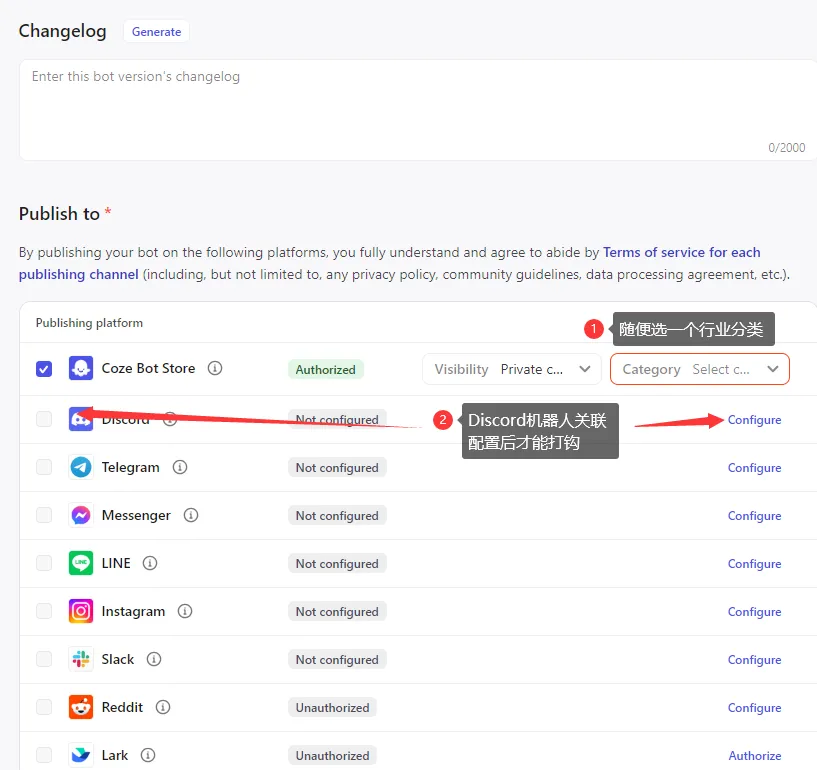The image size is (817, 770).
Task: Open info icon next to Slack
Action: [154, 659]
